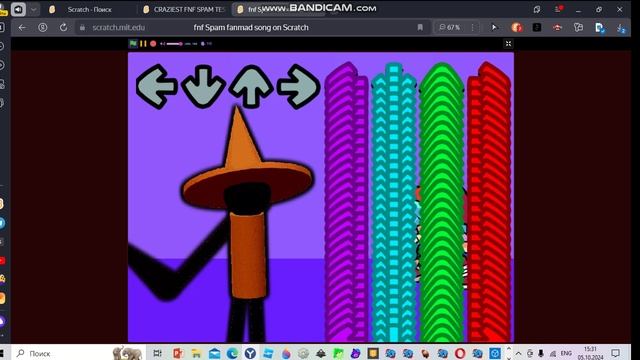Screen dimensions: 640x360
Task: Click the green flag to start the project
Action: pos(133,43)
